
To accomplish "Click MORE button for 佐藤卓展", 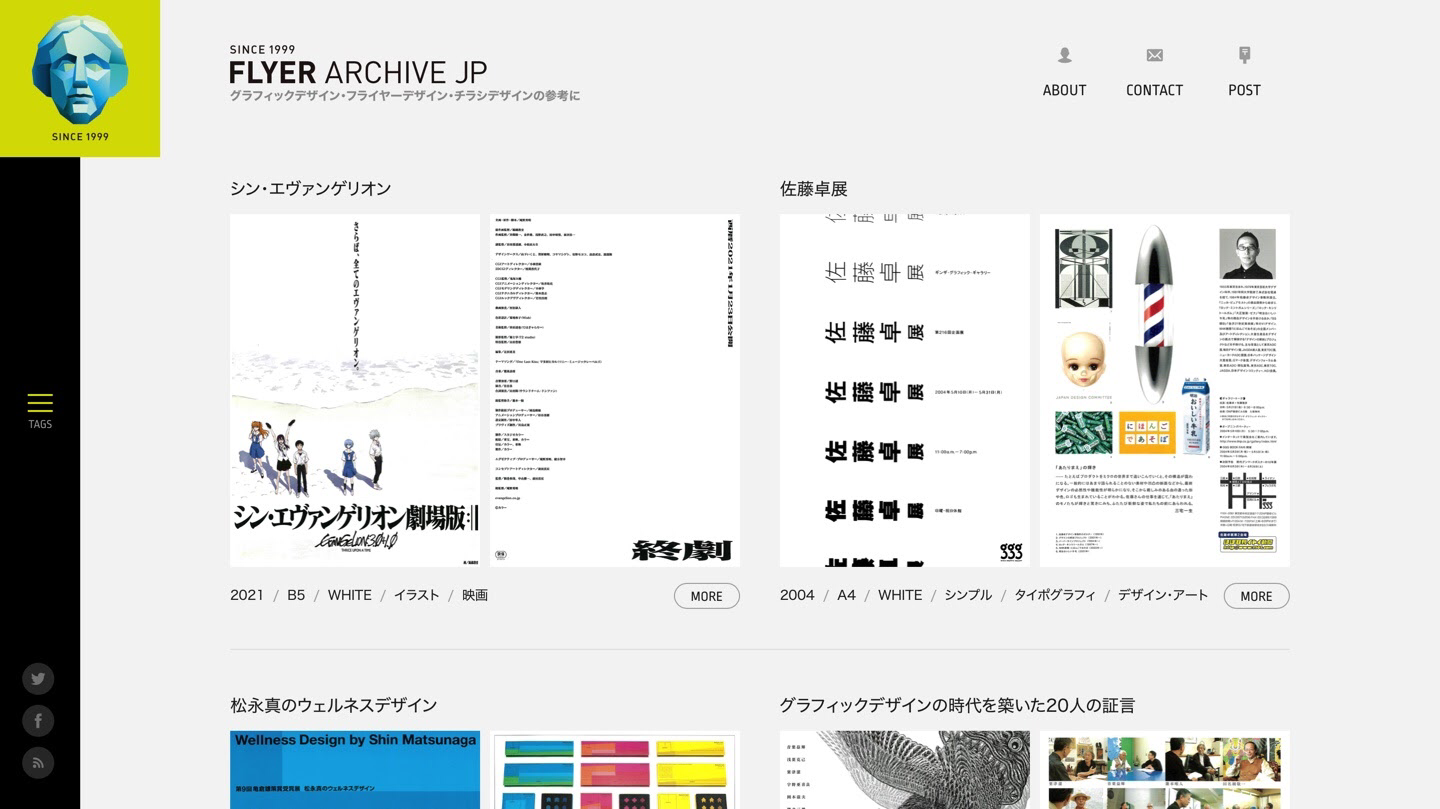I will click(x=1256, y=596).
